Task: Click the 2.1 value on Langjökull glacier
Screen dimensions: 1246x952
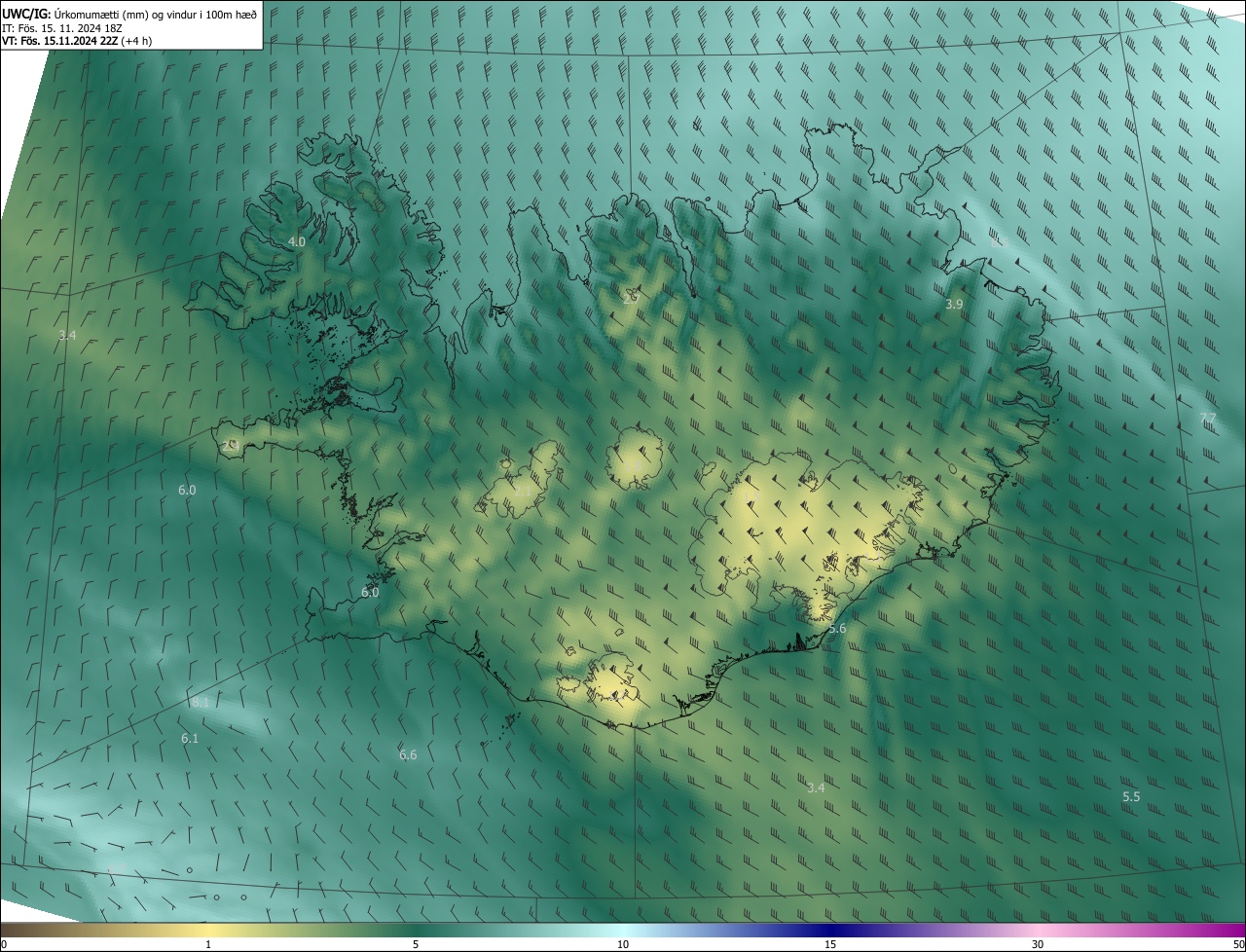Action: 523,492
